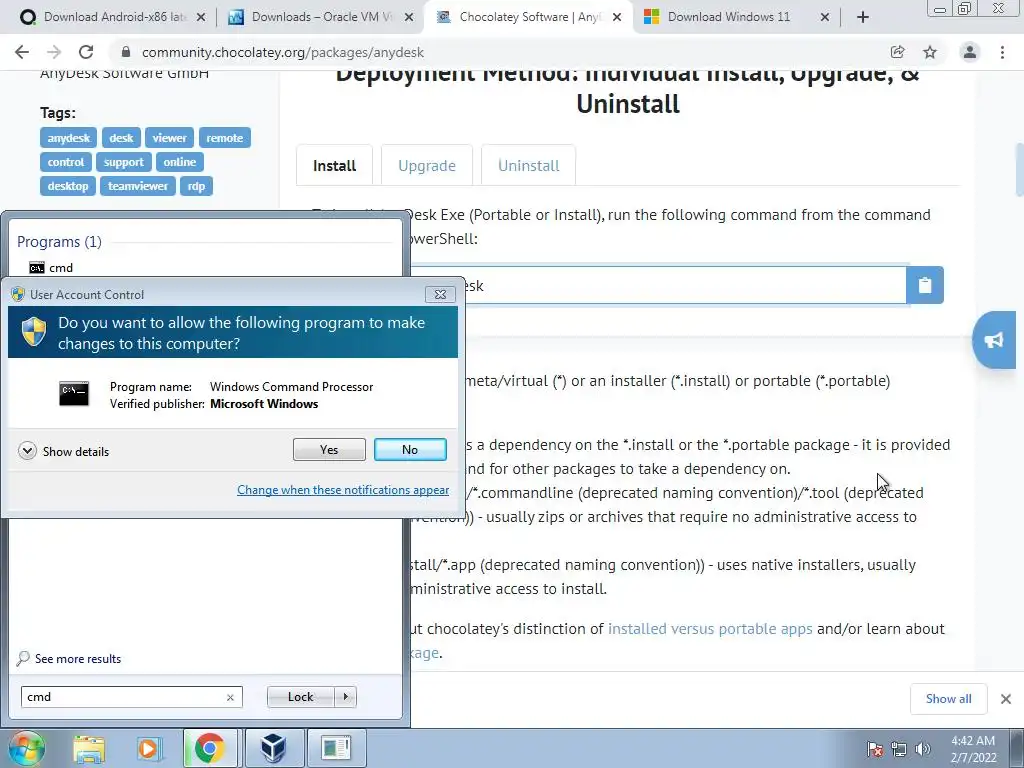Viewport: 1024px width, 768px height.
Task: Click Yes in User Account Control dialog
Action: click(329, 449)
